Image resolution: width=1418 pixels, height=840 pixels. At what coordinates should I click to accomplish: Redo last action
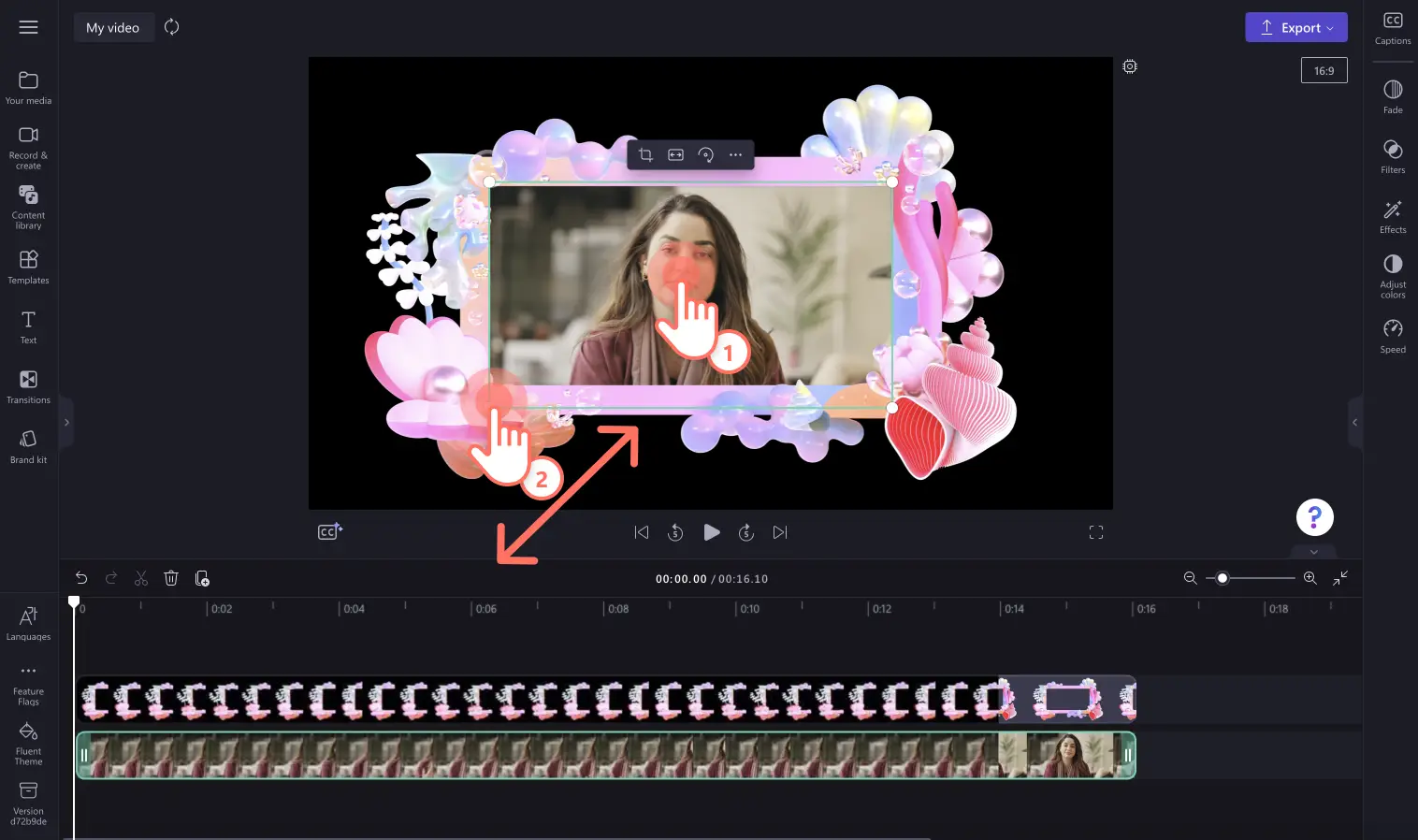click(x=111, y=578)
